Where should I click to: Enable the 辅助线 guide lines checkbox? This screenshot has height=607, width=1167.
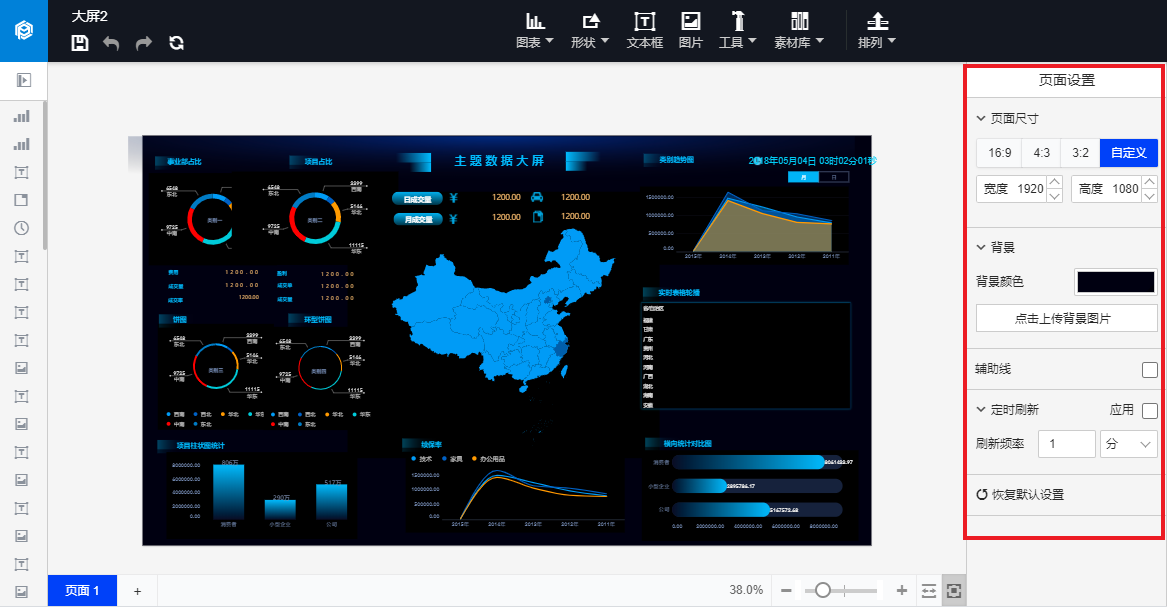[1149, 370]
